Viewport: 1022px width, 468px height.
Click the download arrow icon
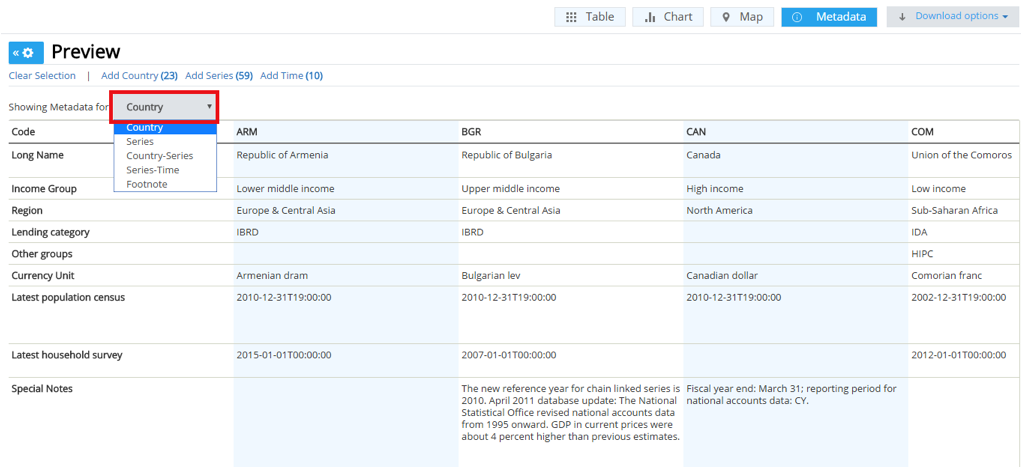[902, 17]
